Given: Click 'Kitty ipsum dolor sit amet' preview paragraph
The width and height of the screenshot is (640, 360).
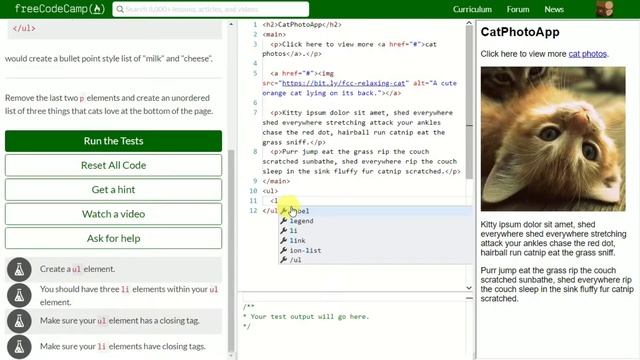Looking at the screenshot, I should [x=553, y=238].
